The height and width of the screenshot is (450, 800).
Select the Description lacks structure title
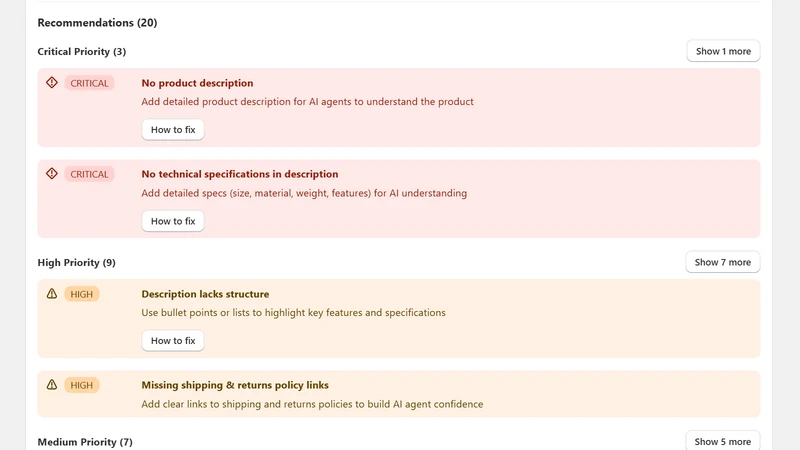tap(205, 294)
